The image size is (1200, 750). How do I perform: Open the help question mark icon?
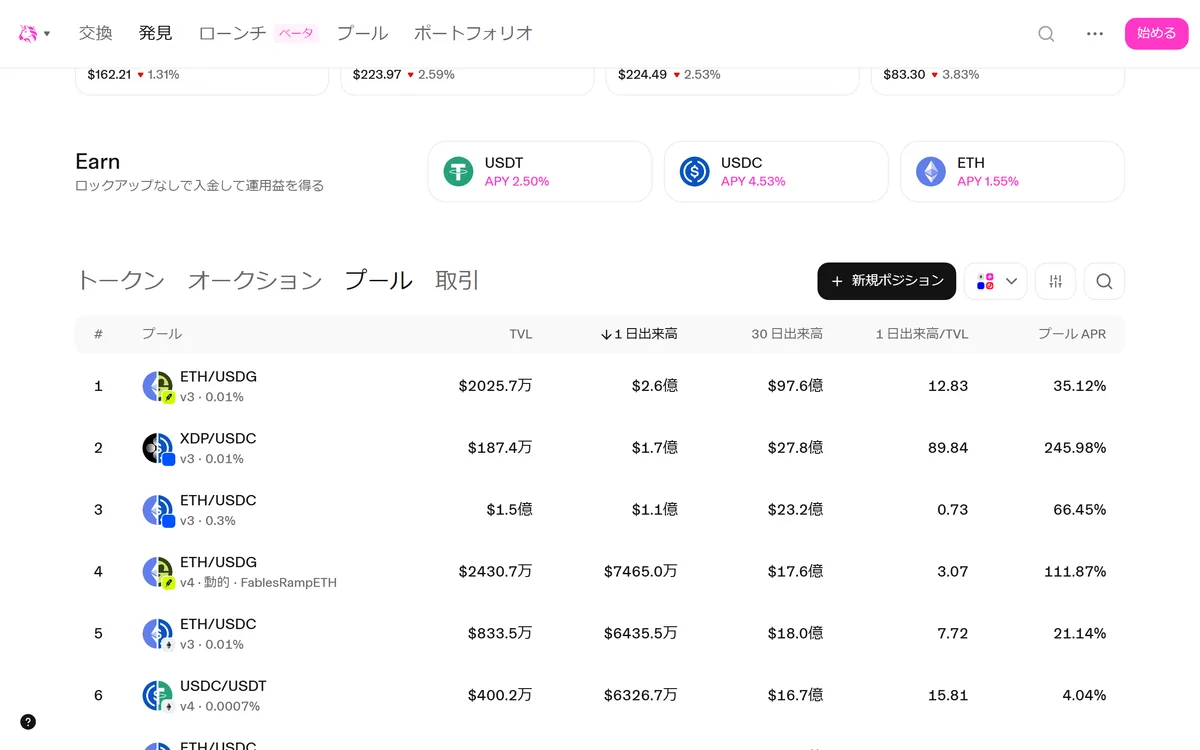pyautogui.click(x=28, y=722)
